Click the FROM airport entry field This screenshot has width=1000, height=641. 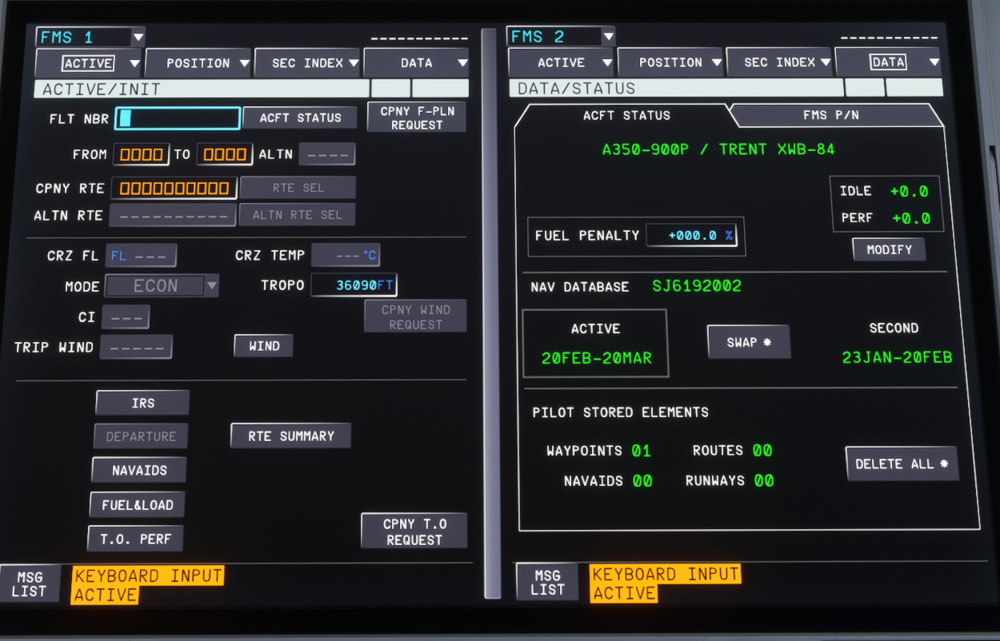pos(141,154)
